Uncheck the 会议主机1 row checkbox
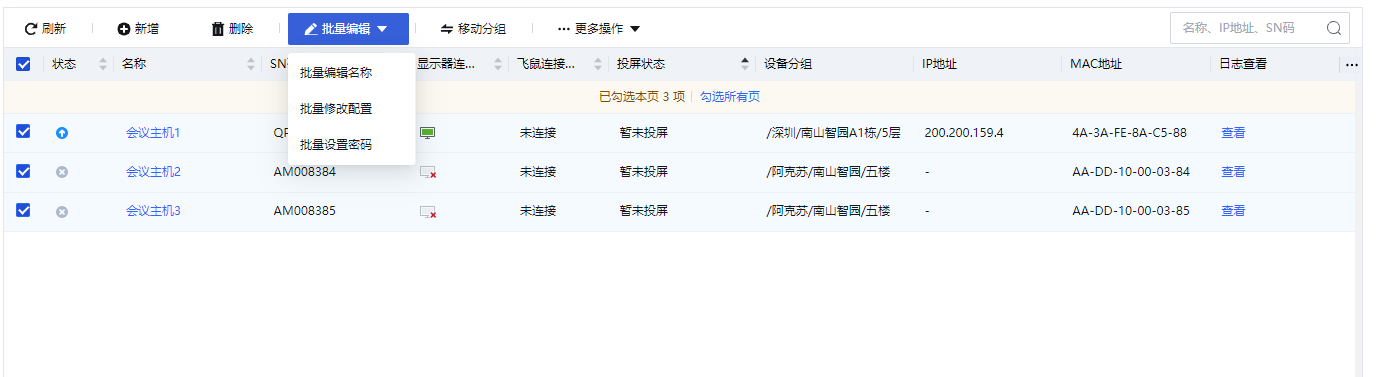 [x=23, y=131]
